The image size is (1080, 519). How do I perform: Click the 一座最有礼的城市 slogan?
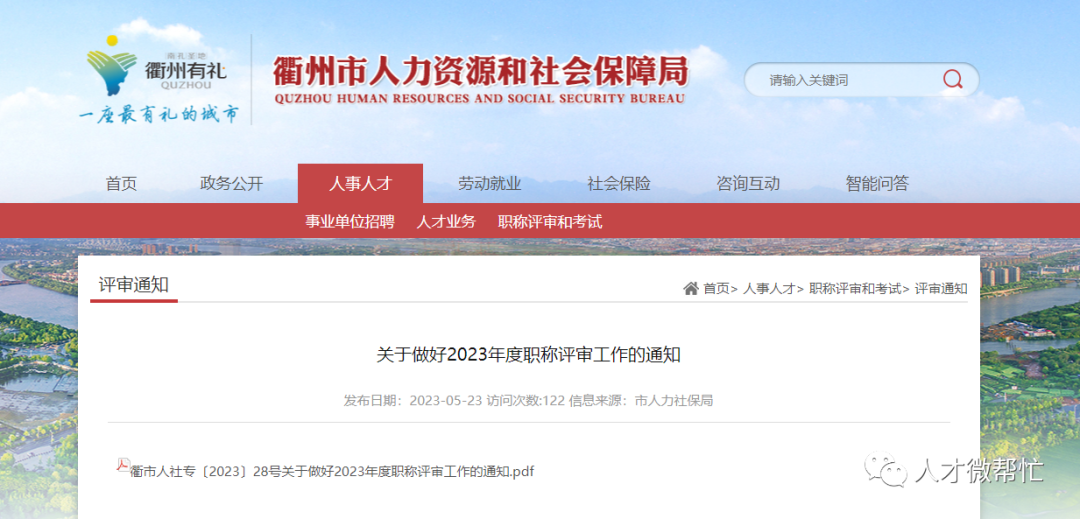(x=158, y=114)
